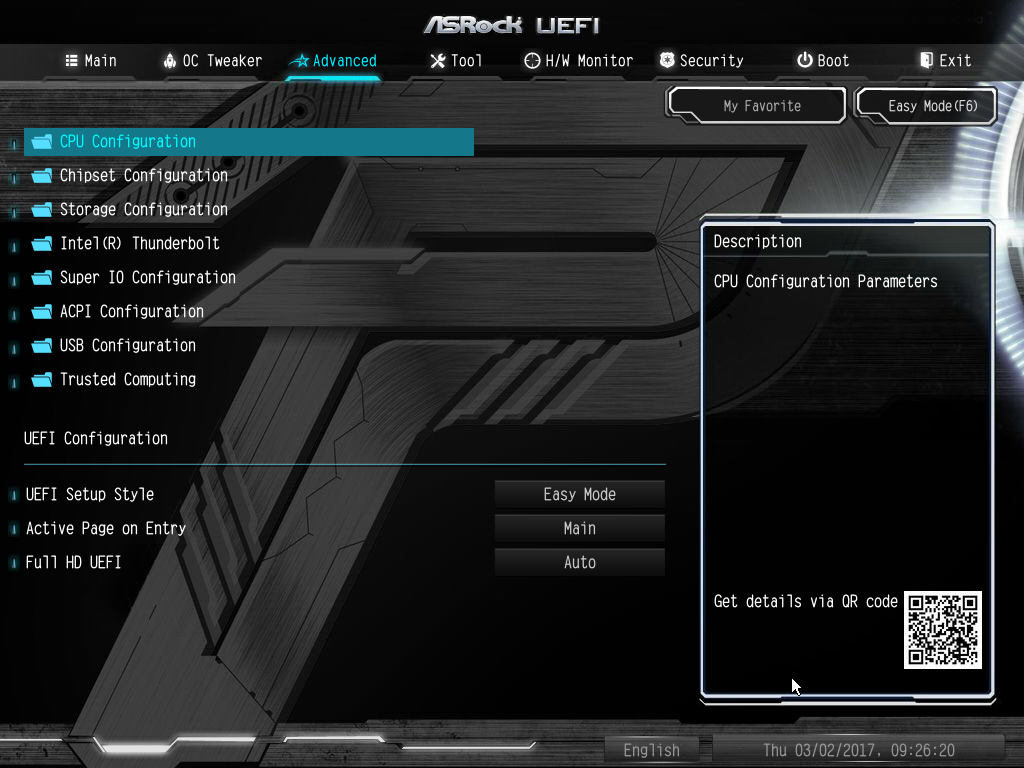Click the Trusted Computing folder icon
Viewport: 1024px width, 768px height.
(42, 379)
